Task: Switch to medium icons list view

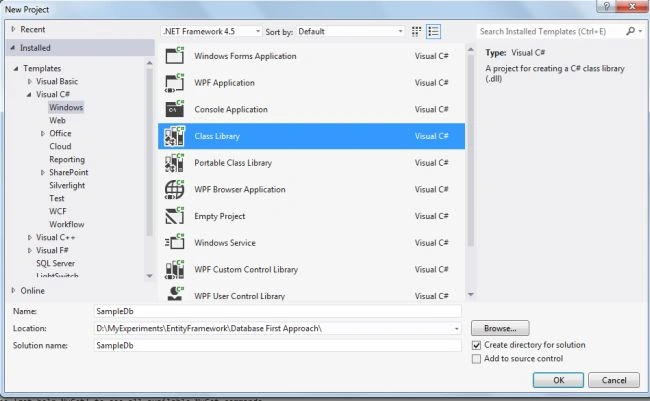Action: pos(434,32)
